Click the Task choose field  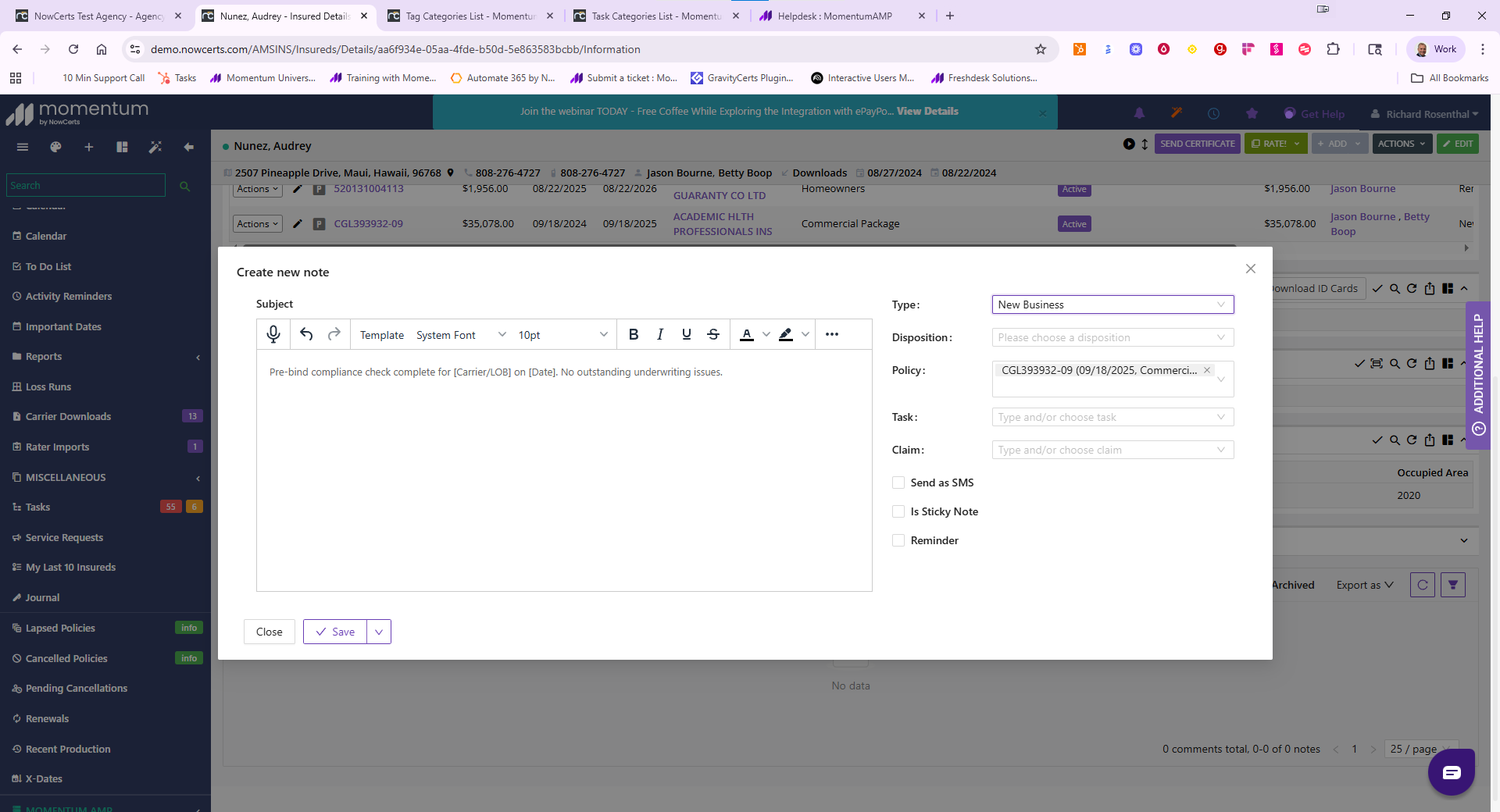[x=1112, y=417]
